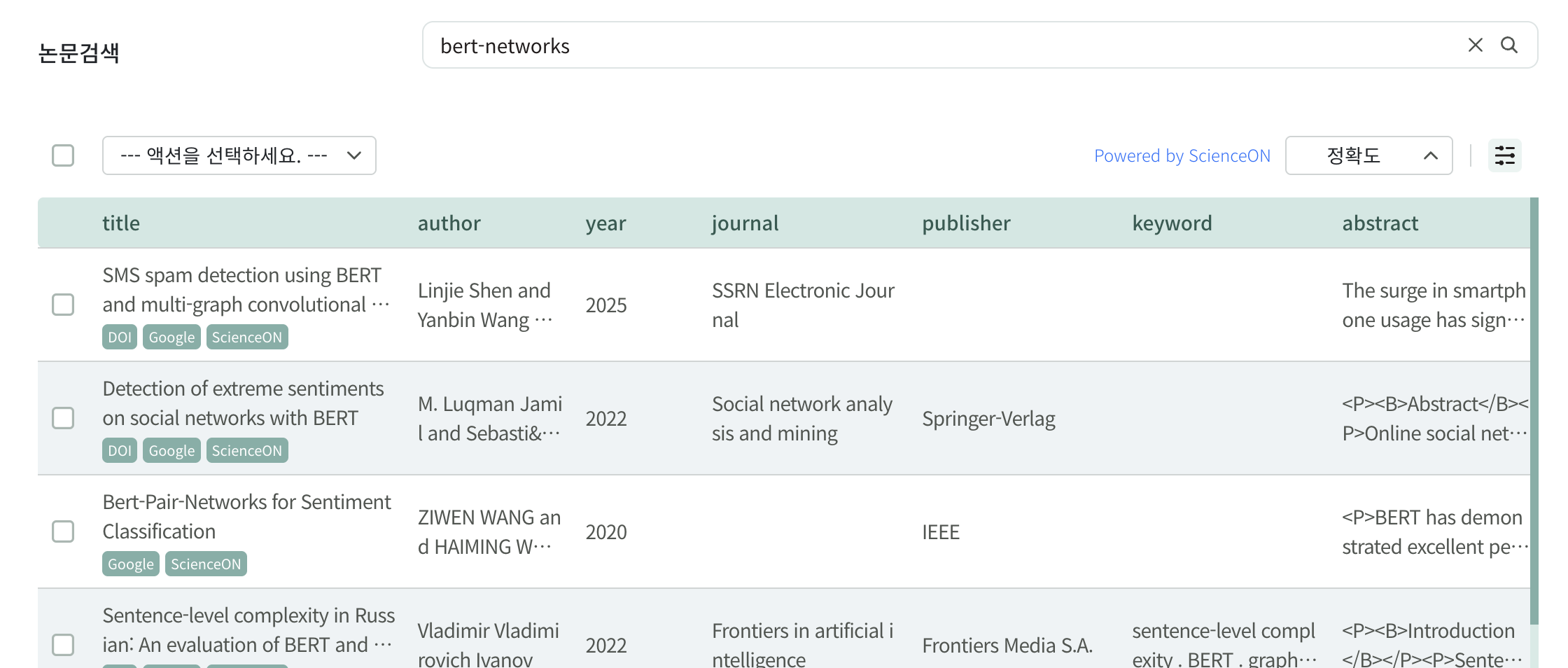
Task: Select the SSRN Electronic Journal cell
Action: (x=804, y=305)
